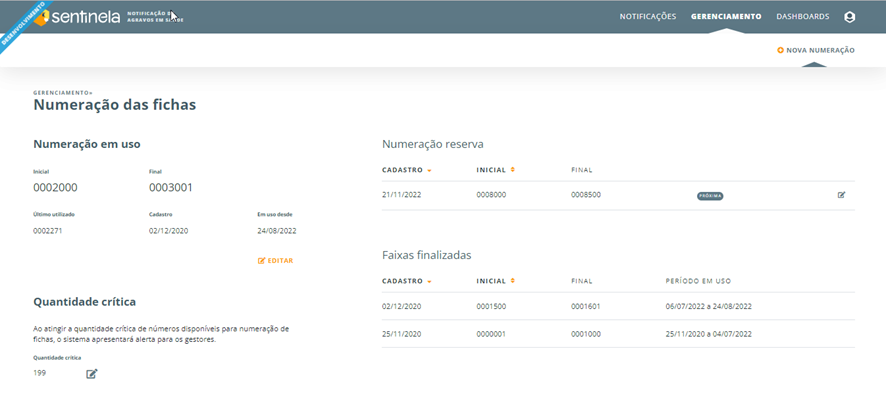Select reserve initial 0008000
This screenshot has height=399, width=886.
point(491,195)
